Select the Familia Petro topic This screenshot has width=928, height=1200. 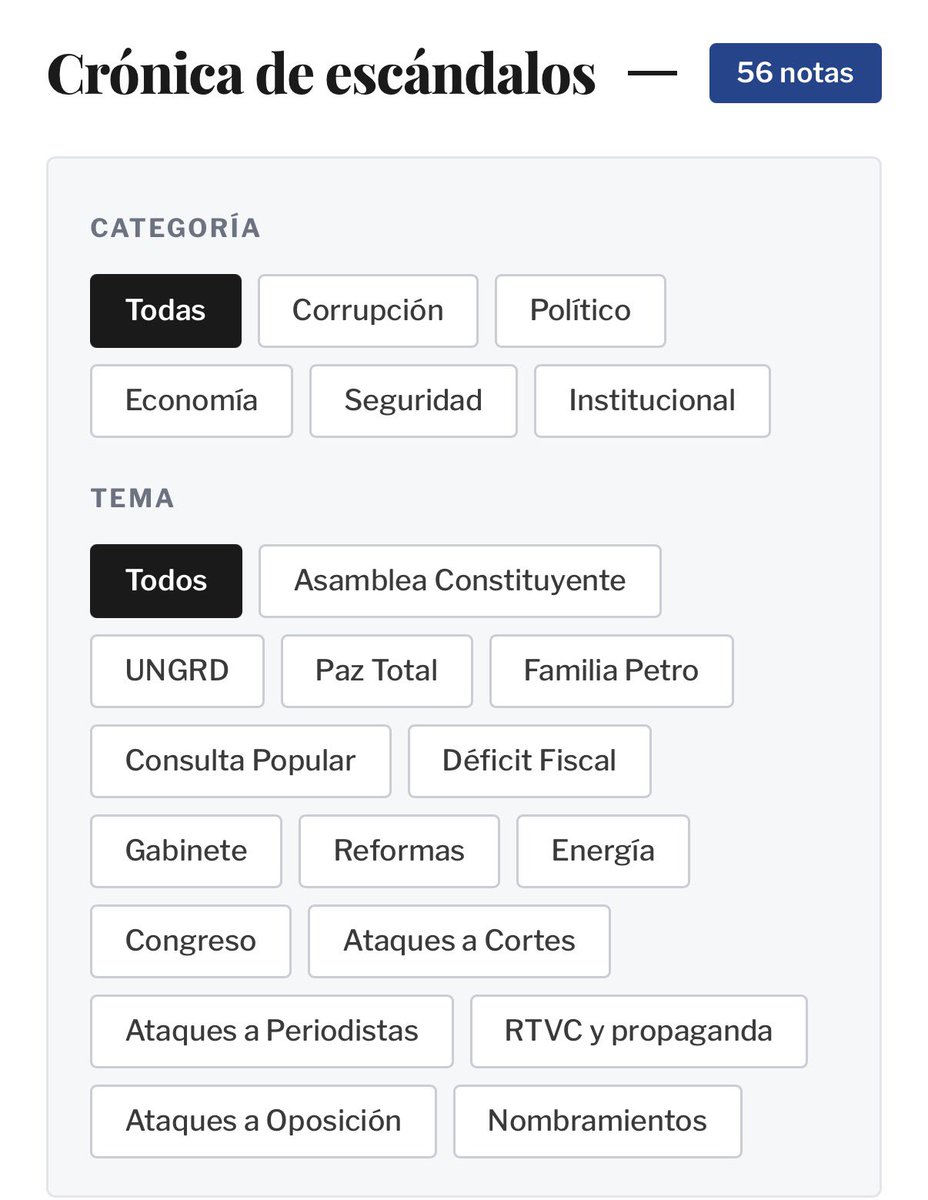611,671
